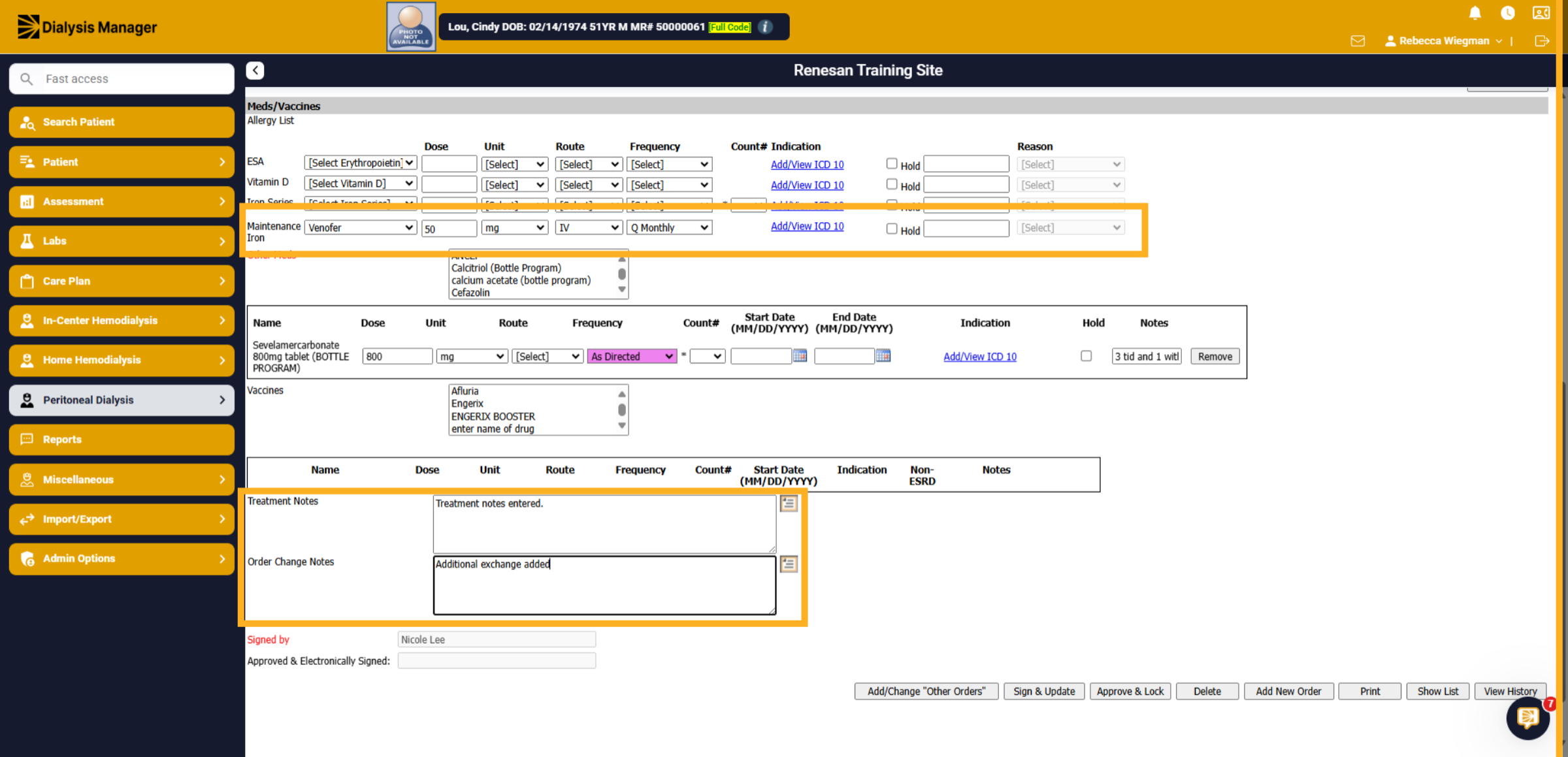
Task: Click the Maintenance Iron dose field
Action: [x=449, y=228]
